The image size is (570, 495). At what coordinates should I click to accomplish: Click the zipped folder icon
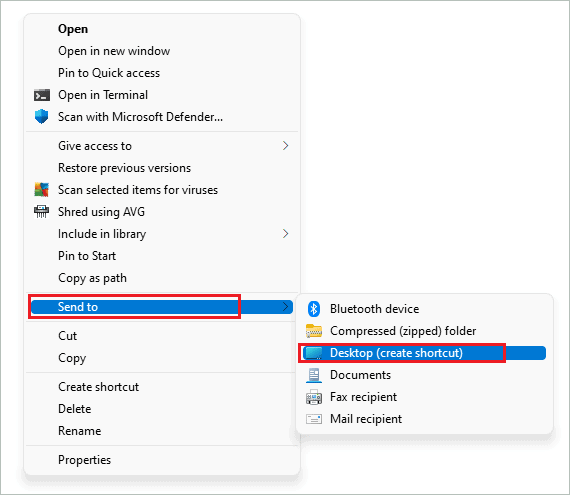point(314,331)
